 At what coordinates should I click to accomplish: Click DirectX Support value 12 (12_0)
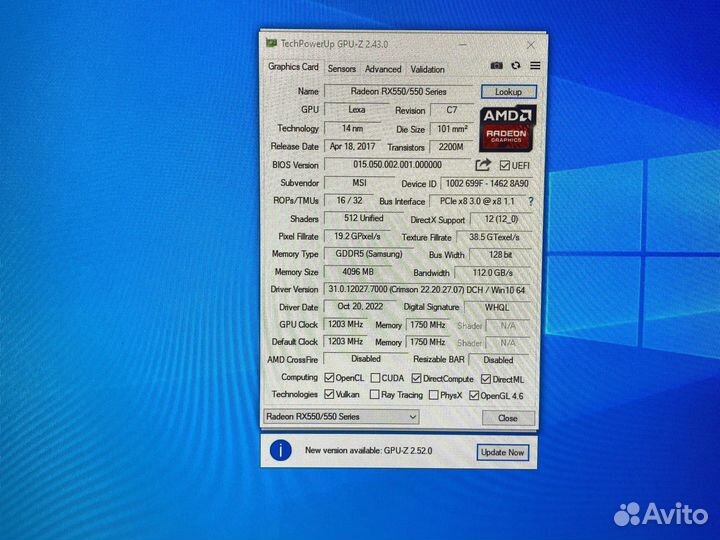point(501,219)
